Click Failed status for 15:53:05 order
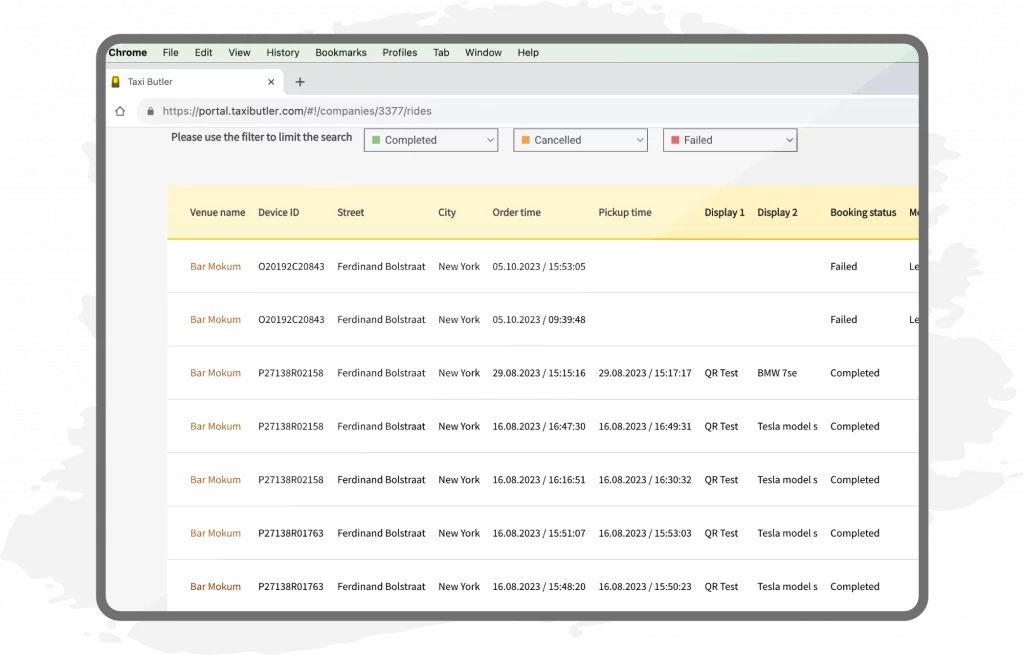1024x655 pixels. pyautogui.click(x=844, y=266)
